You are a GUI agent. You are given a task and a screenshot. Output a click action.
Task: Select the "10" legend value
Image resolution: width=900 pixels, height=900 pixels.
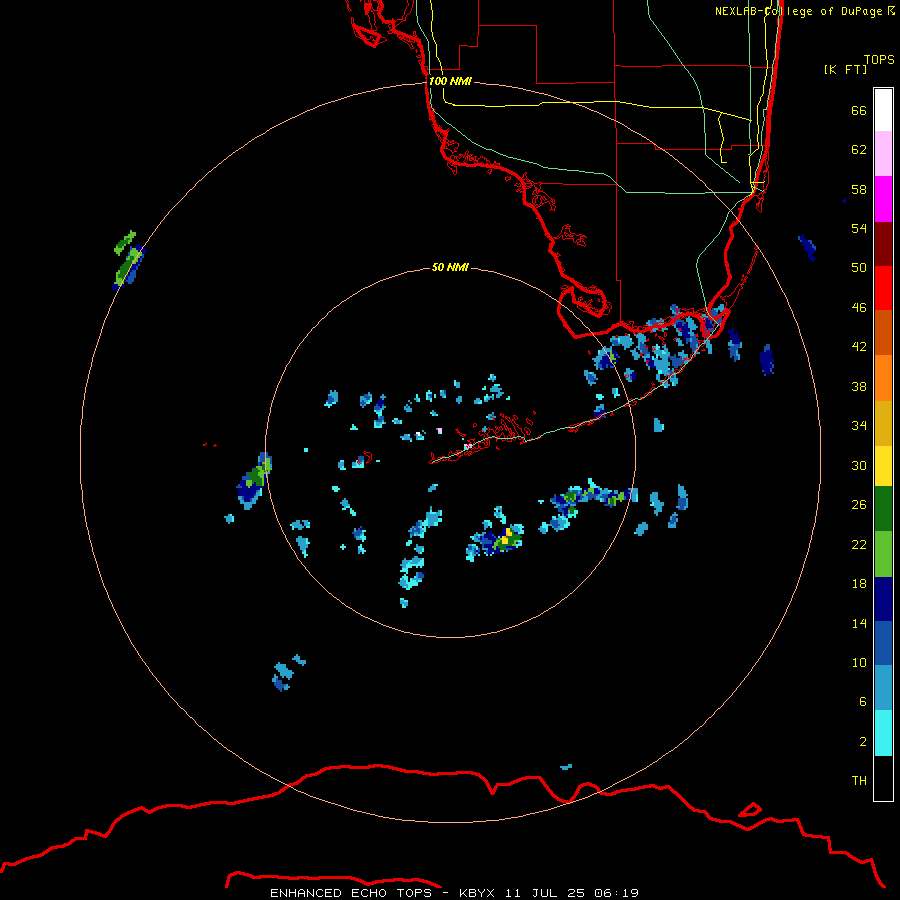pos(859,662)
